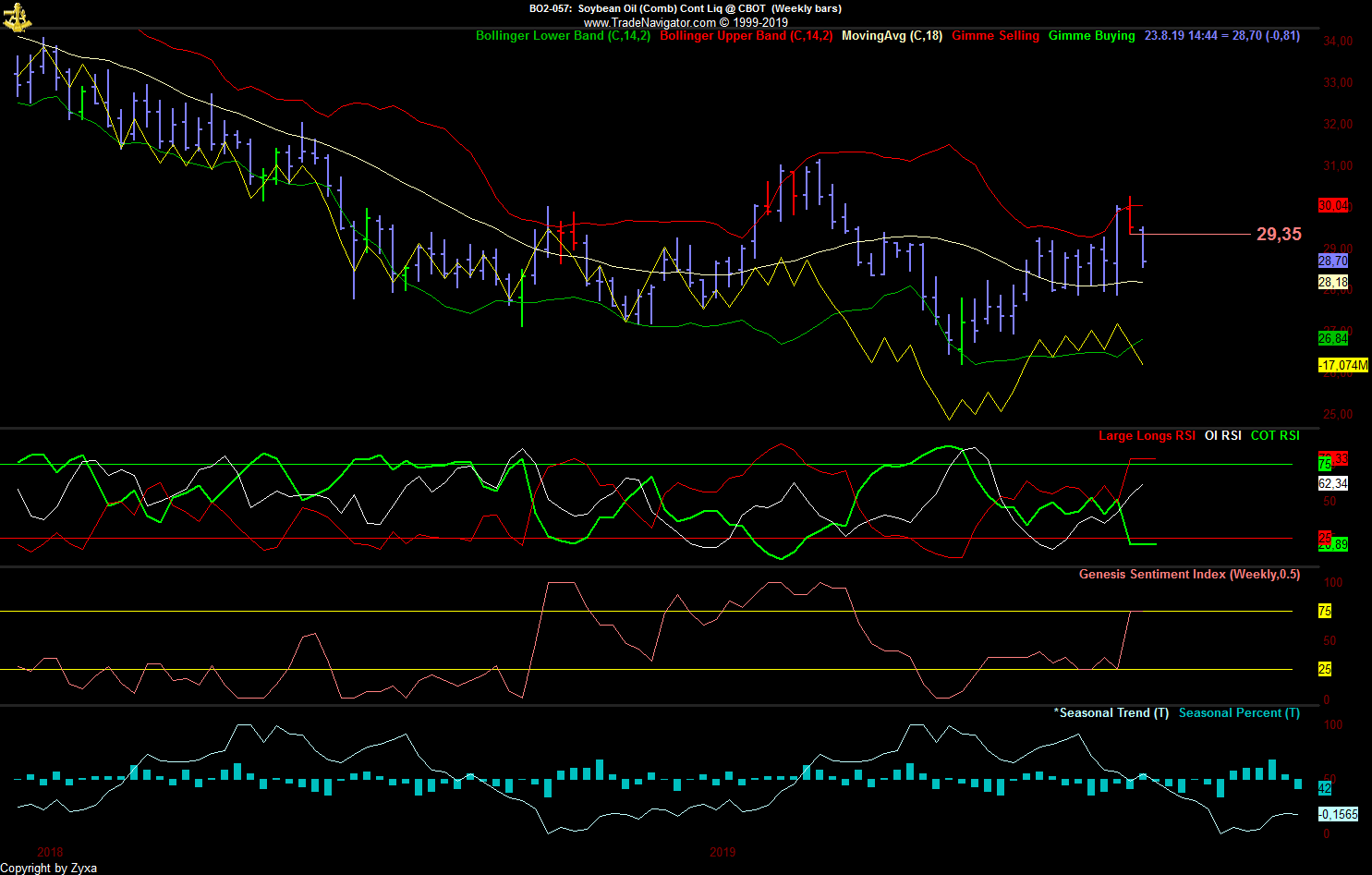Select the Bollinger Lower Band legend label
The height and width of the screenshot is (875, 1372).
[x=563, y=36]
